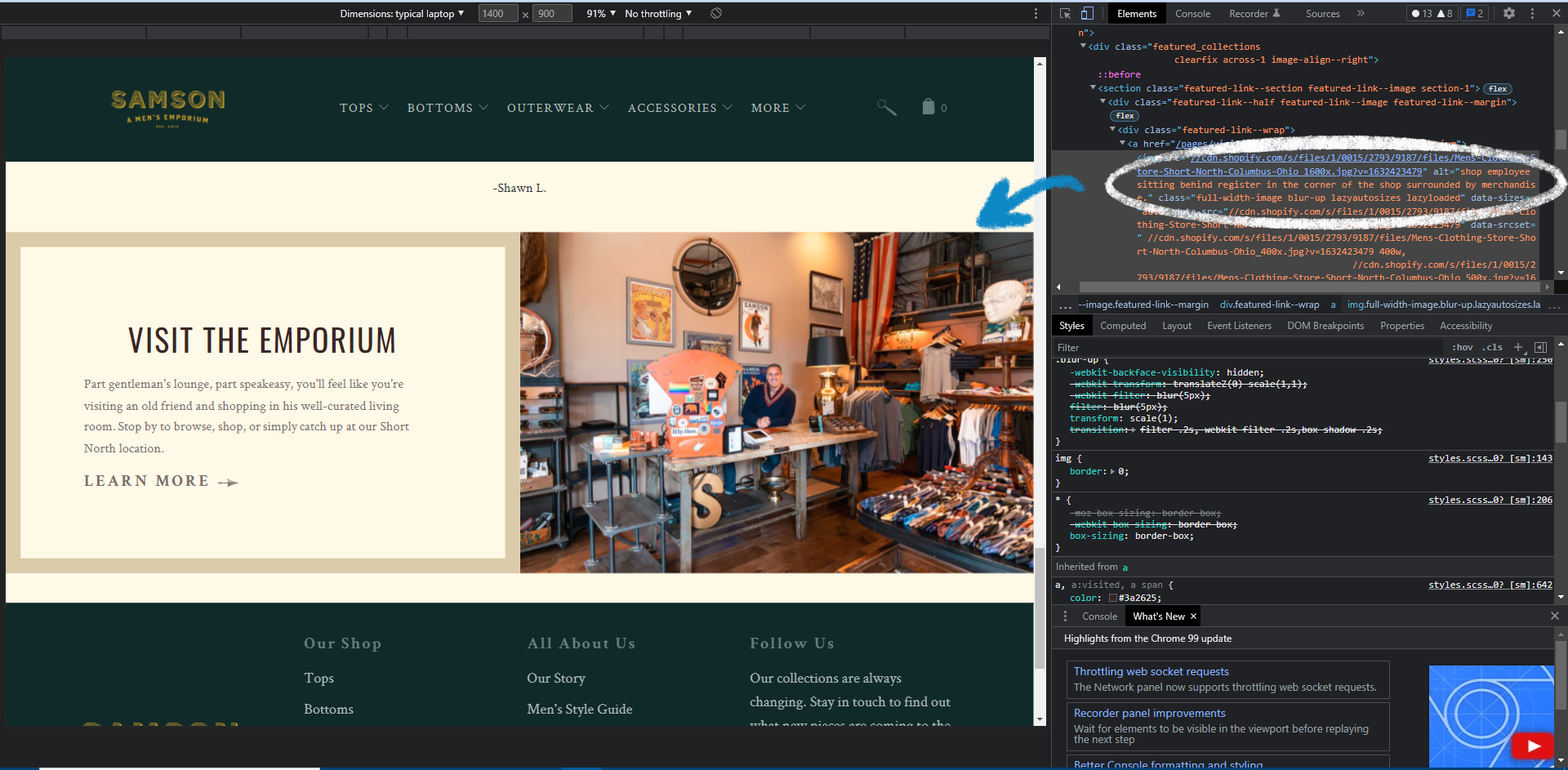The height and width of the screenshot is (770, 1568).
Task: Expand the border shorthand triangle
Action: tap(1112, 472)
